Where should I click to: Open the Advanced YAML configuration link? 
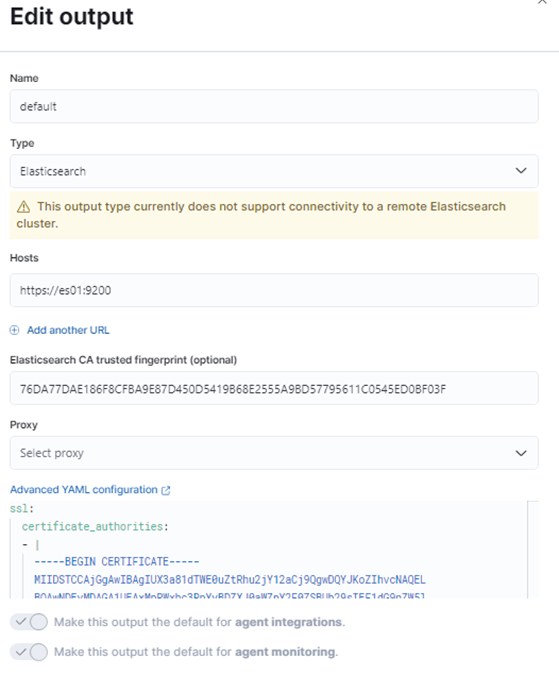[x=83, y=490]
